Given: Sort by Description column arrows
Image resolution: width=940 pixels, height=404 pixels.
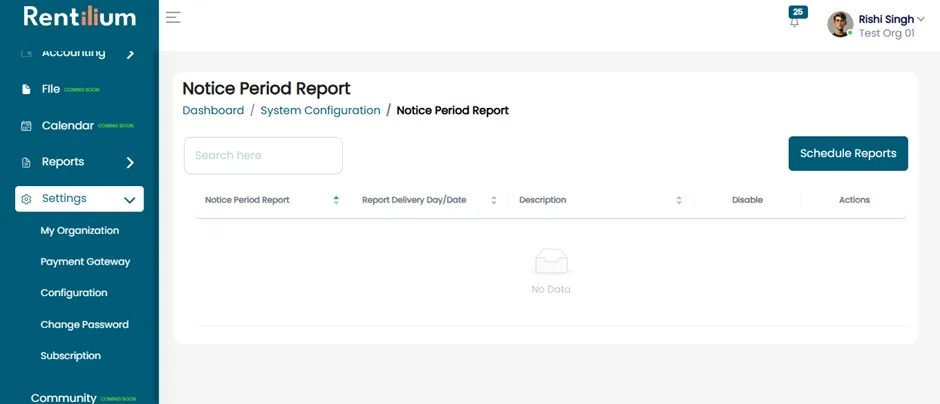Looking at the screenshot, I should (679, 200).
